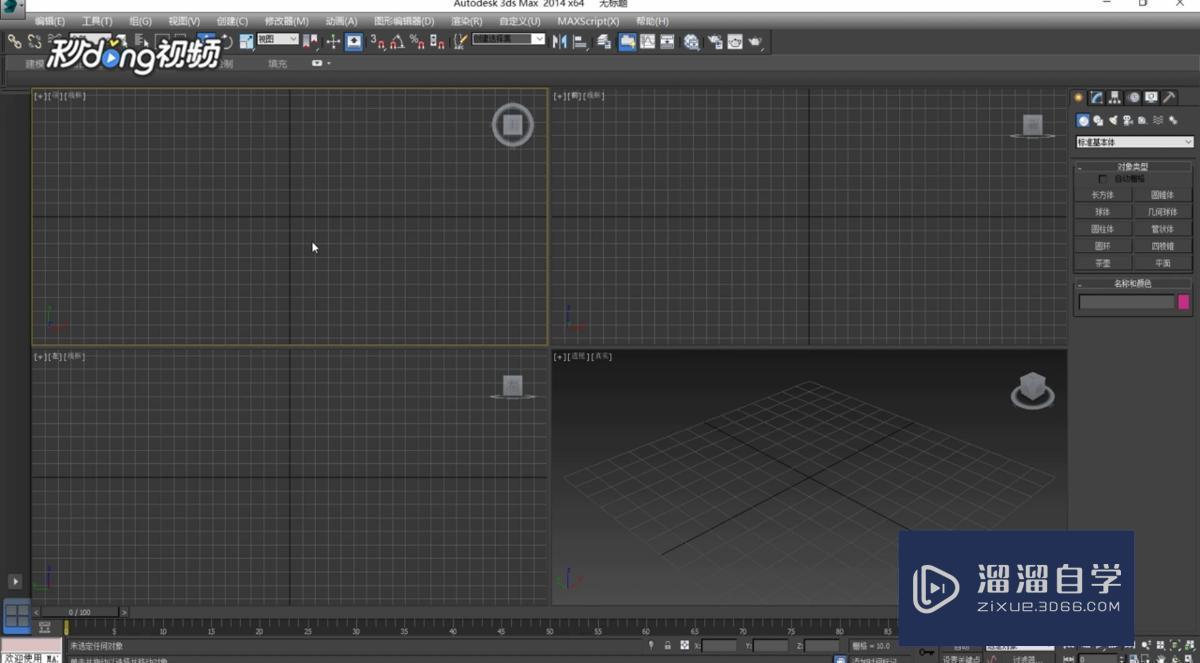The width and height of the screenshot is (1200, 663).
Task: Collapse the Object Type rollout
Action: pos(1081,167)
